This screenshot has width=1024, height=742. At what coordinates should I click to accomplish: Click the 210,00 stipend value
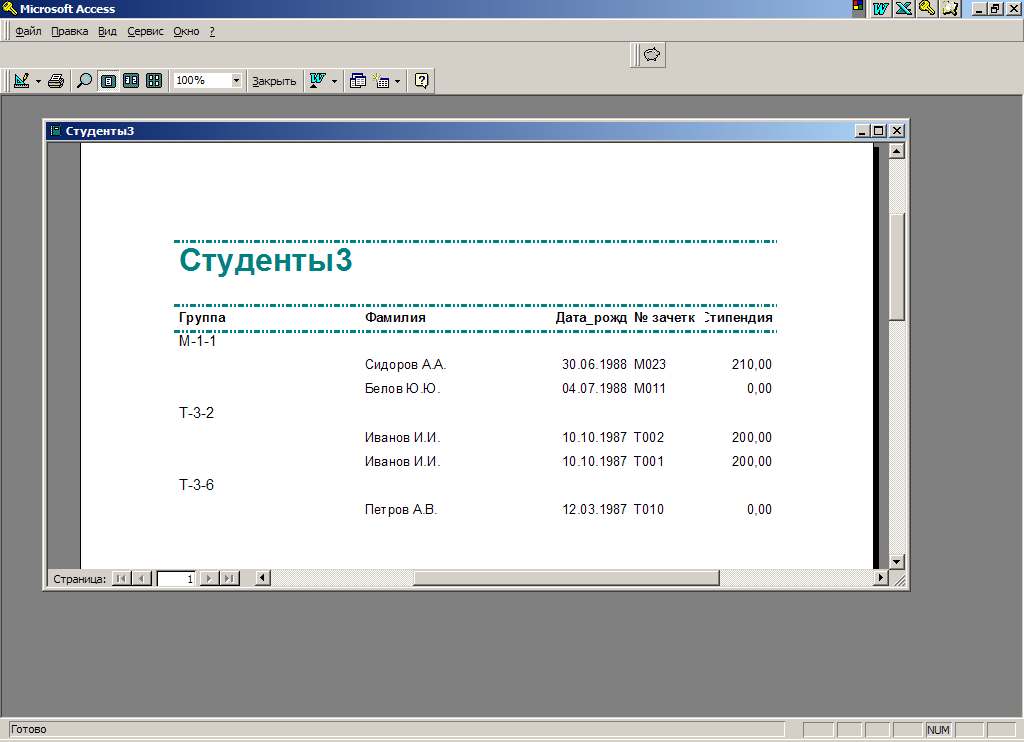pos(752,364)
